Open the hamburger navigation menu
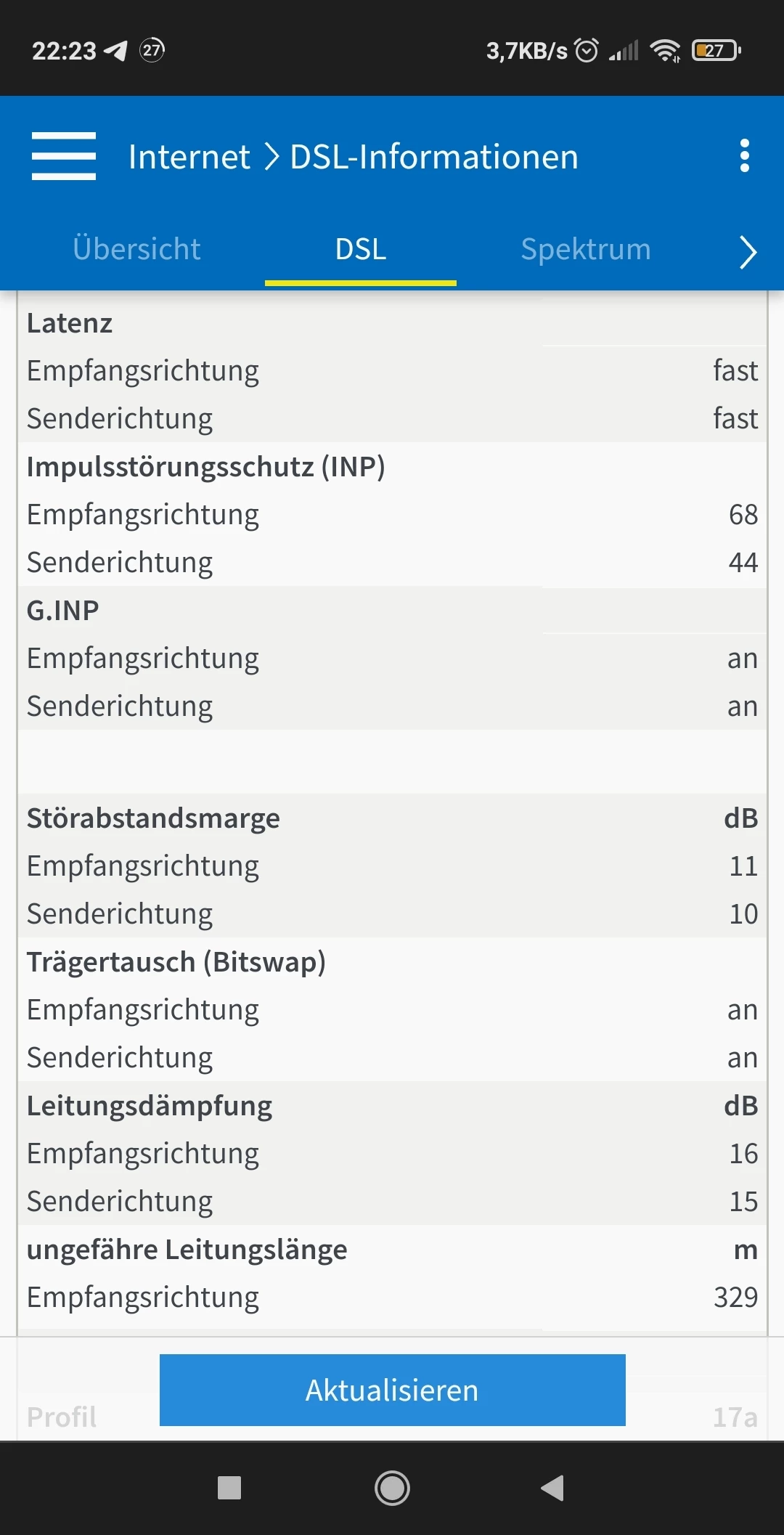The image size is (784, 1535). 64,156
